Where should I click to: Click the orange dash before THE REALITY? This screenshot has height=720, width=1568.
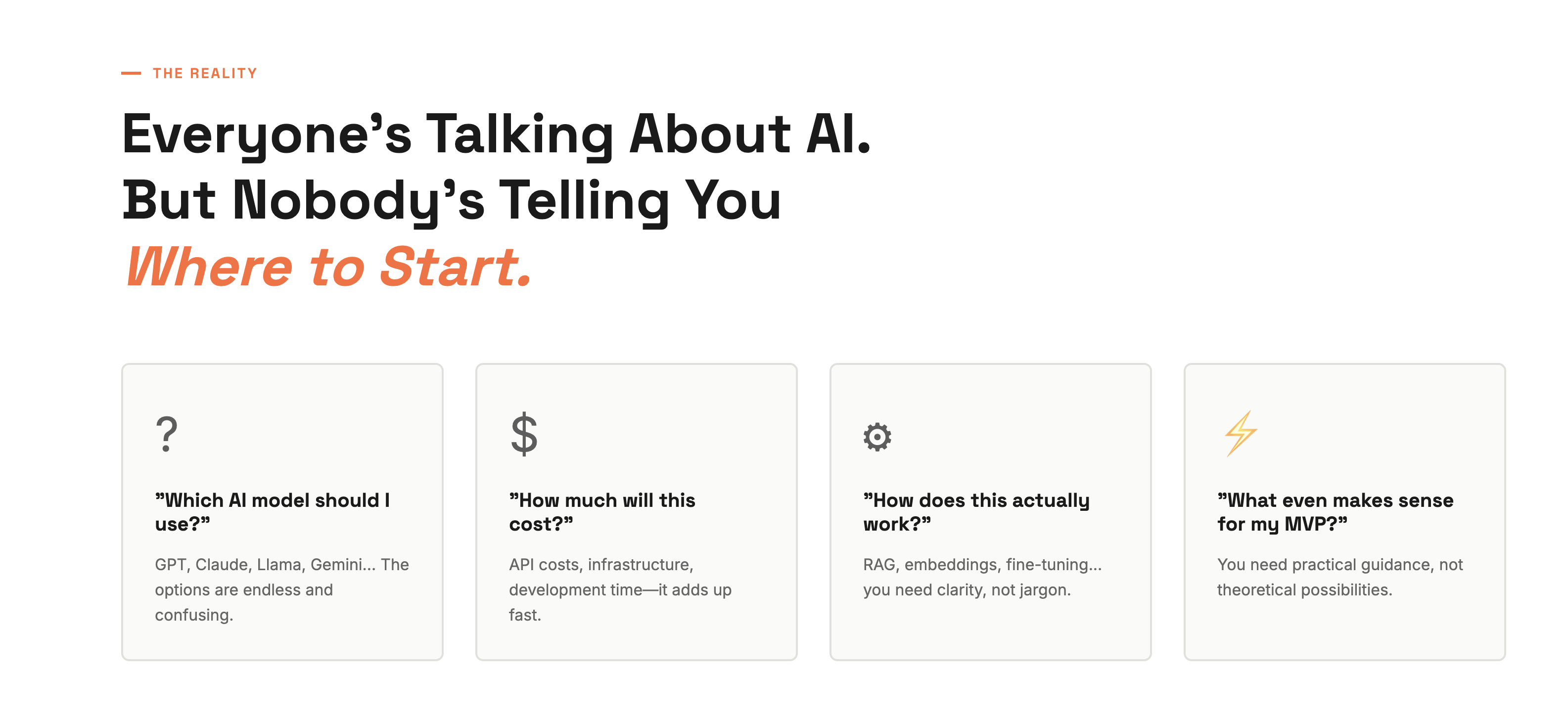tap(131, 73)
